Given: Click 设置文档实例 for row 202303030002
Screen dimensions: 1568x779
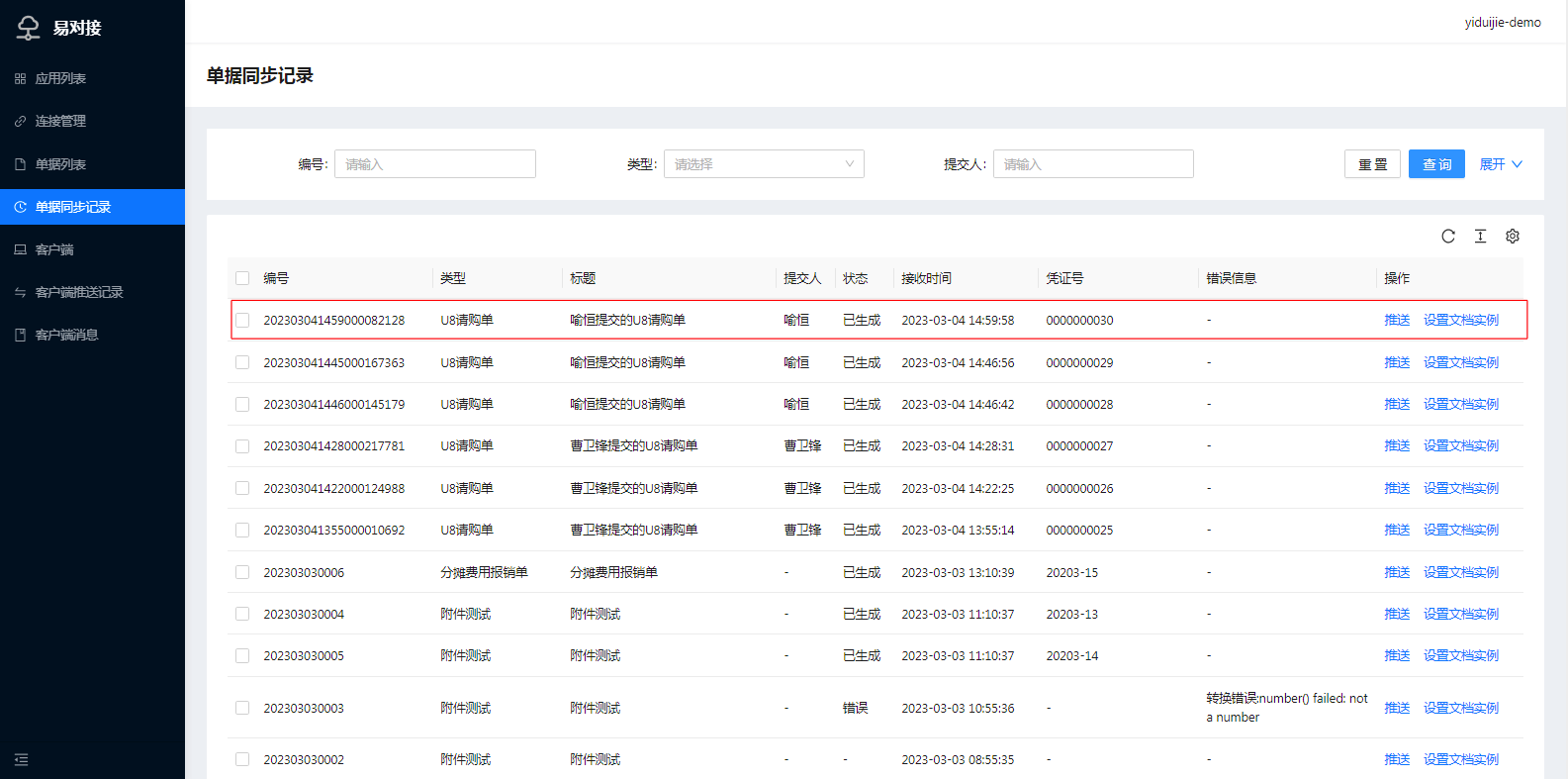Looking at the screenshot, I should [1461, 759].
